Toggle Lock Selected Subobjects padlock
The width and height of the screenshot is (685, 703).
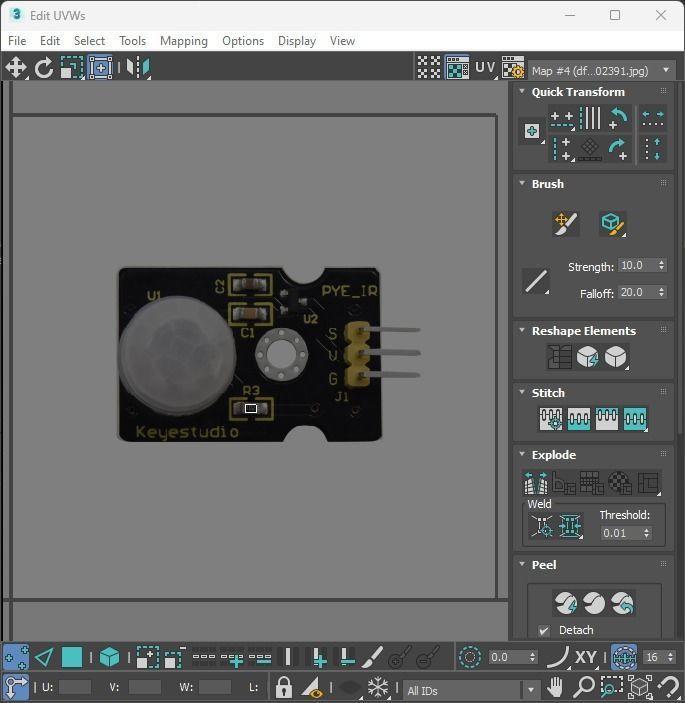284,687
